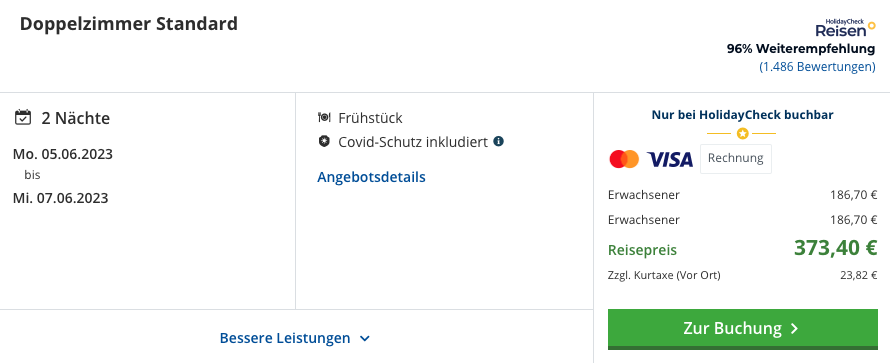Click the Mastercard payment logo

pos(624,159)
